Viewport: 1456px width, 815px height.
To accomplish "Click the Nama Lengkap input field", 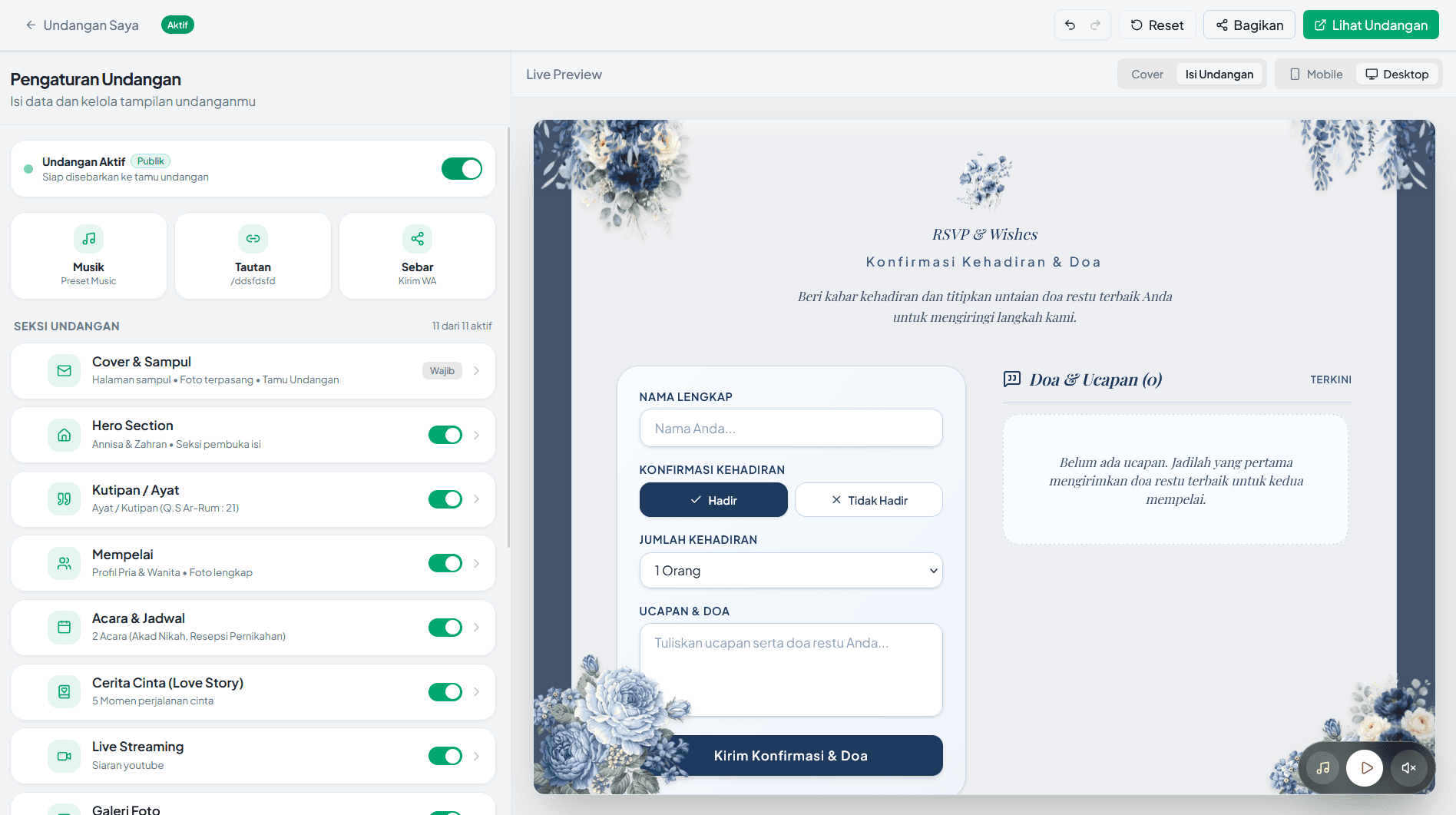I will coord(791,428).
